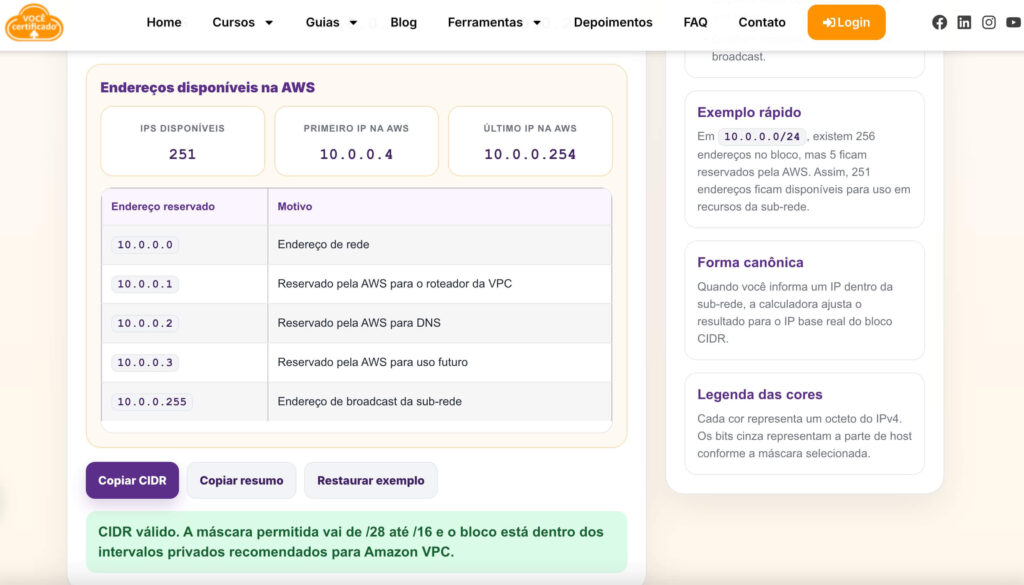Click 'Endereço de broadcast da sub-rede' cell
Screen dimensions: 1024x585
coord(440,402)
